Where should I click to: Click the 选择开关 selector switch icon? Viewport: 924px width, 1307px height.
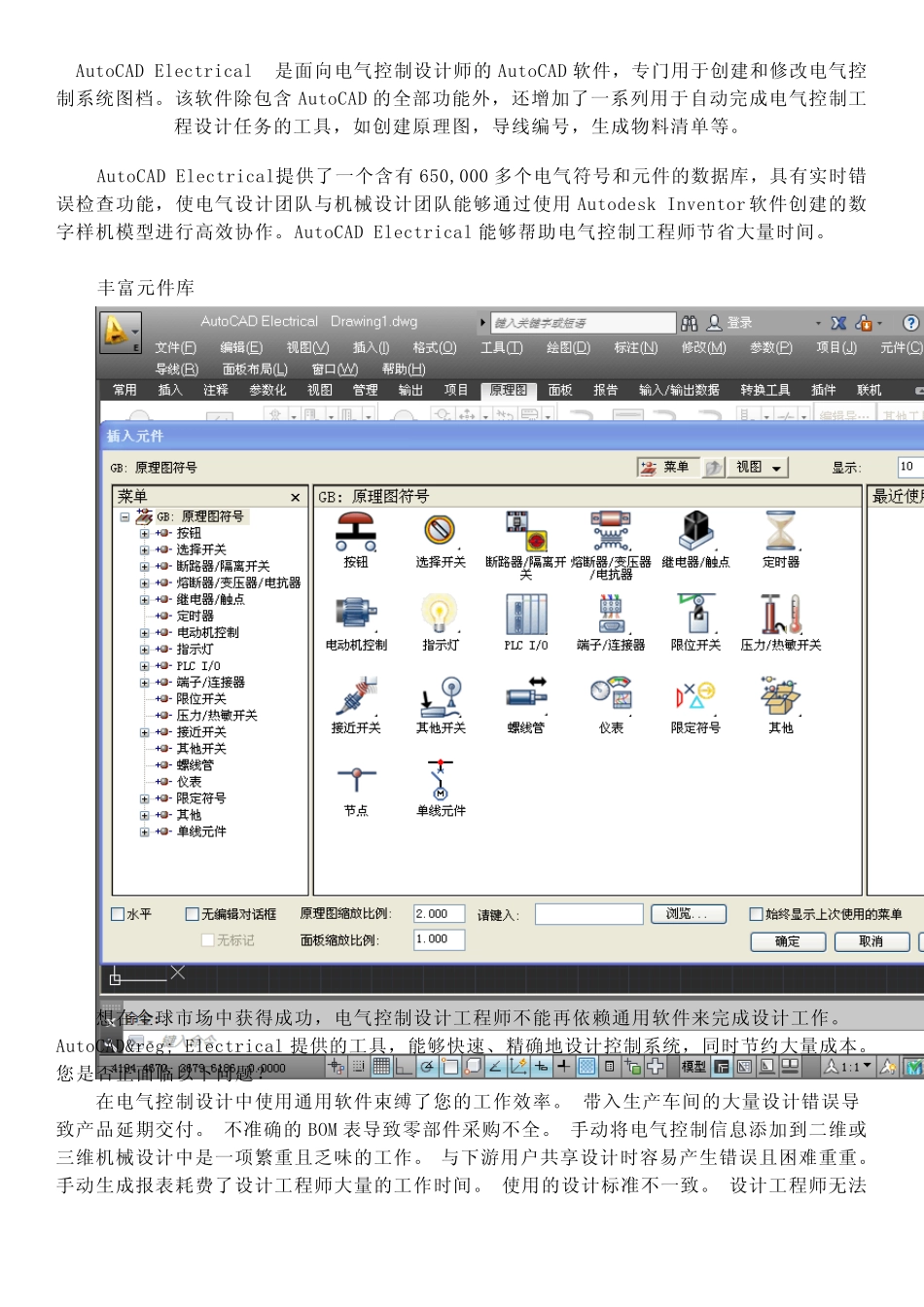(x=440, y=531)
